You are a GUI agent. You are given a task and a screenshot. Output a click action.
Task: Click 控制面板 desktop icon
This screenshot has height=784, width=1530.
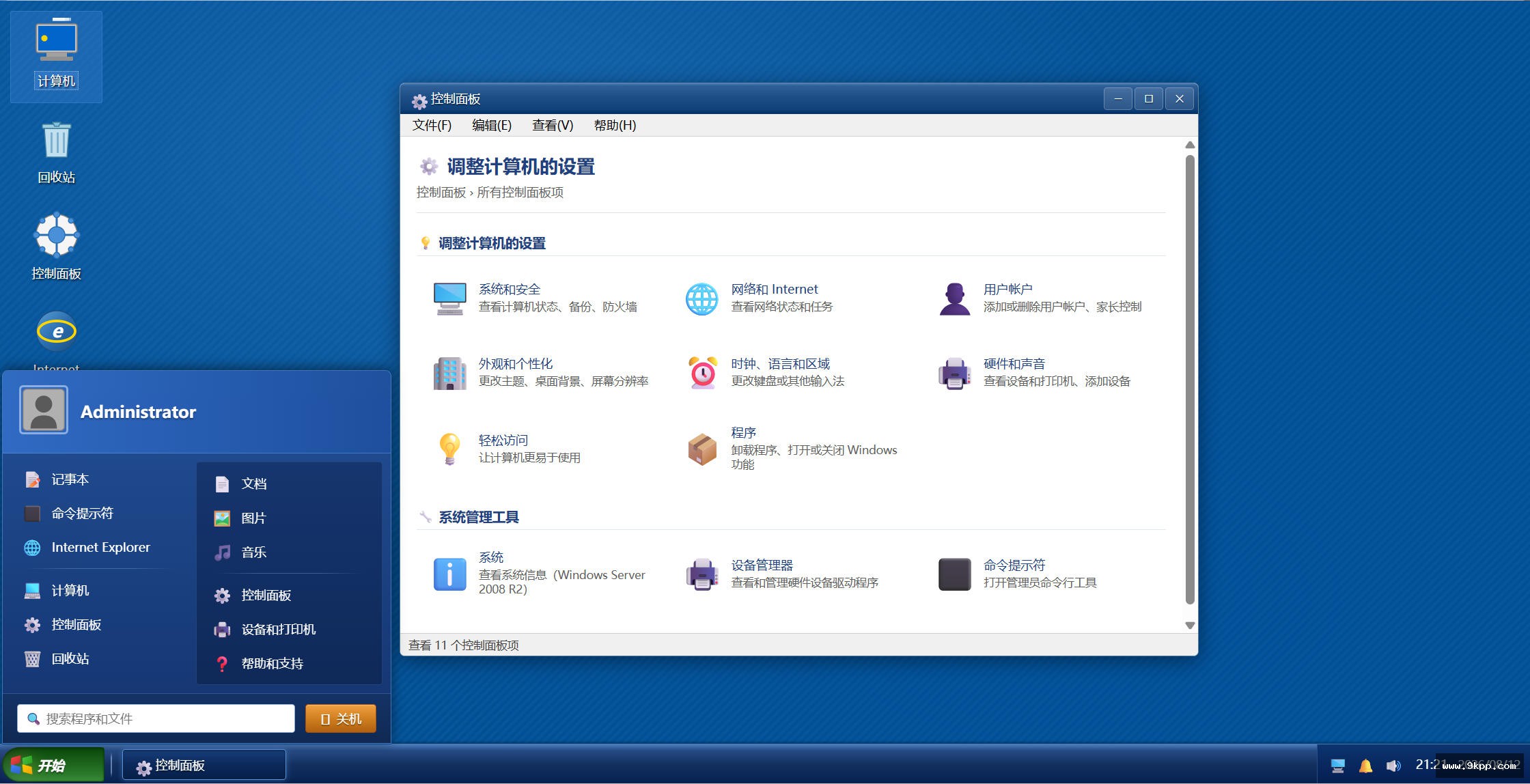click(x=56, y=247)
